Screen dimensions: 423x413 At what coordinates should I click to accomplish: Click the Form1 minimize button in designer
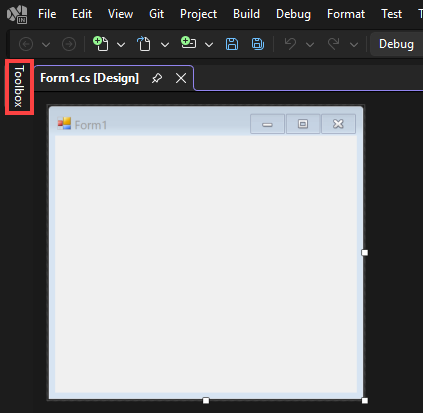point(267,124)
